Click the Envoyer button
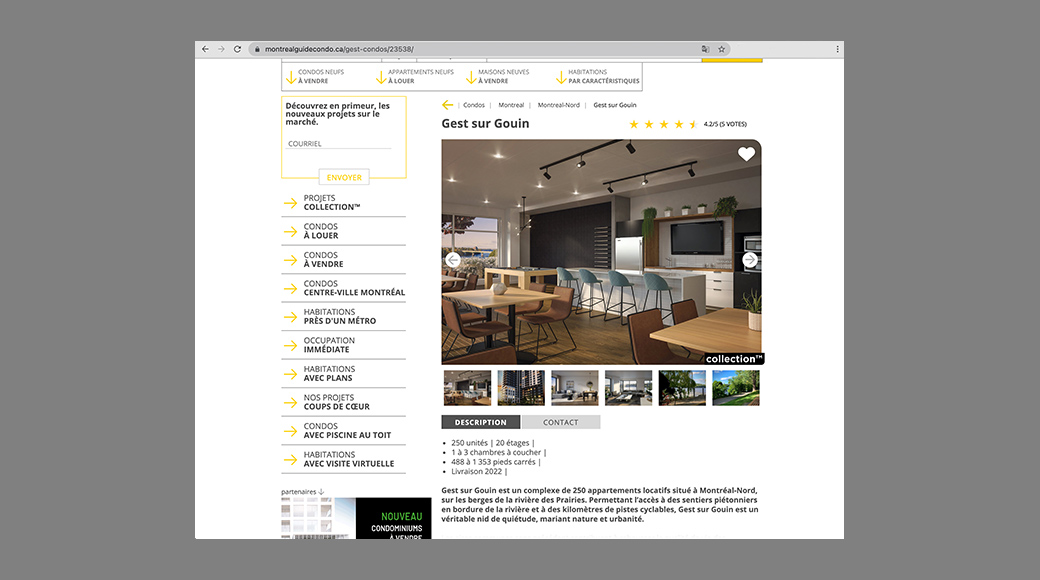 pos(344,177)
